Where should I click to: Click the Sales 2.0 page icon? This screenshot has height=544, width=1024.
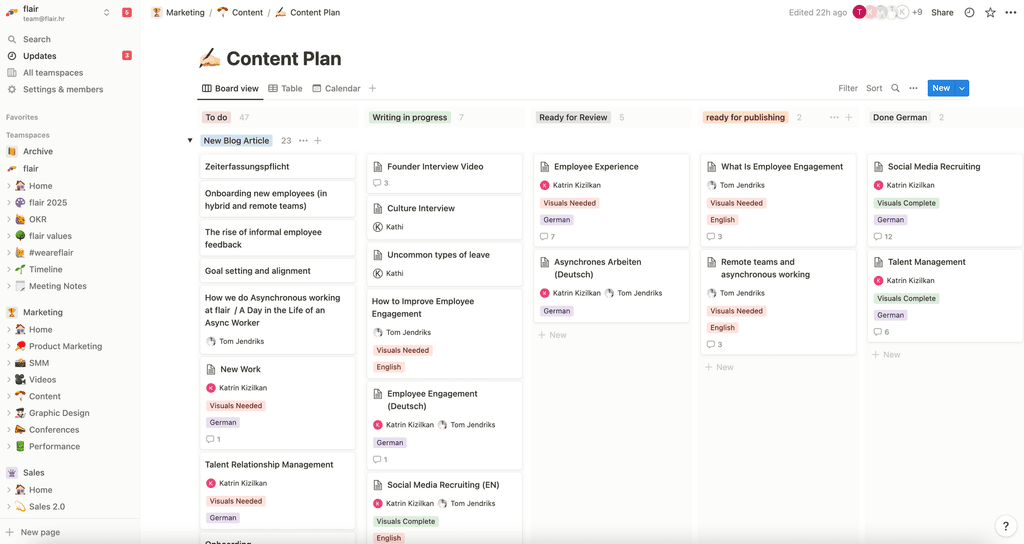(x=20, y=507)
